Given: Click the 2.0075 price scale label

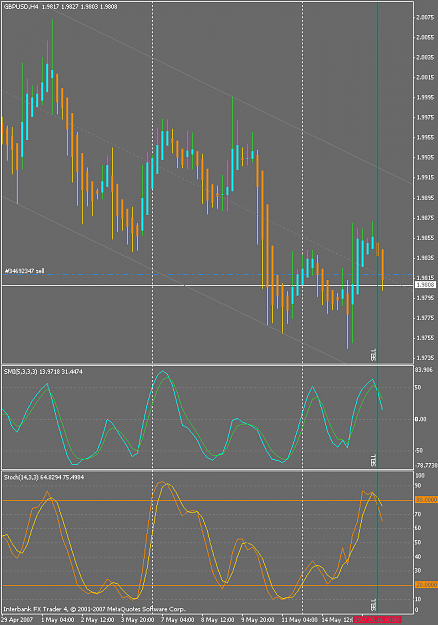Looking at the screenshot, I should click(425, 18).
